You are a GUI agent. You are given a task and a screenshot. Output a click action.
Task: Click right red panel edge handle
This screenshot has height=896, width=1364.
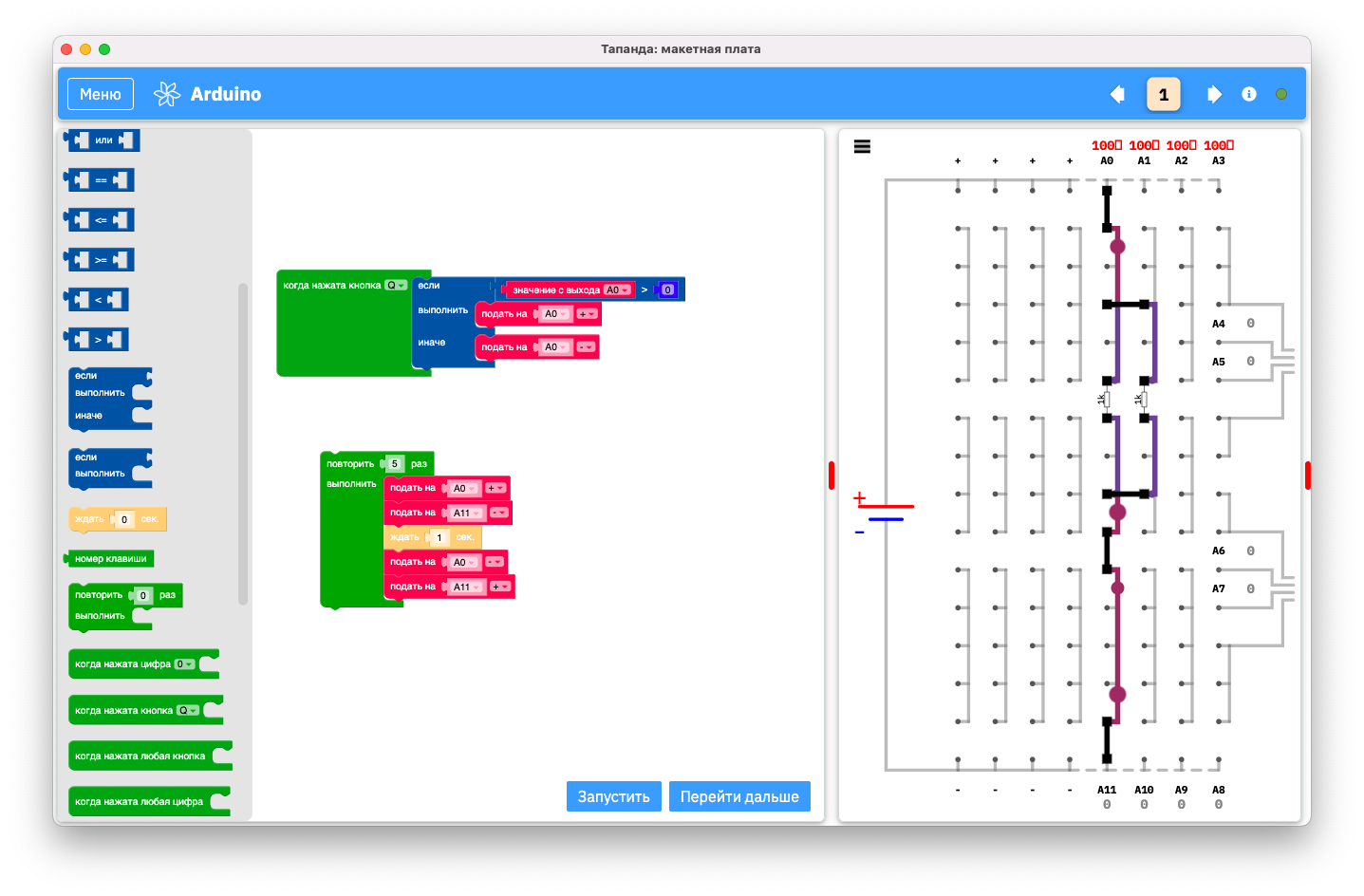click(1308, 476)
